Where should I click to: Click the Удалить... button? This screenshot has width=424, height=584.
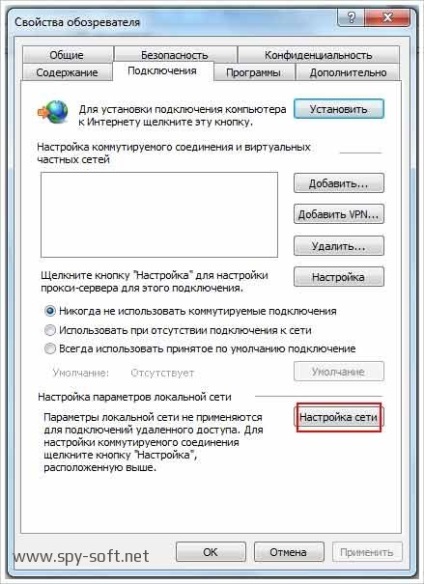coord(339,246)
